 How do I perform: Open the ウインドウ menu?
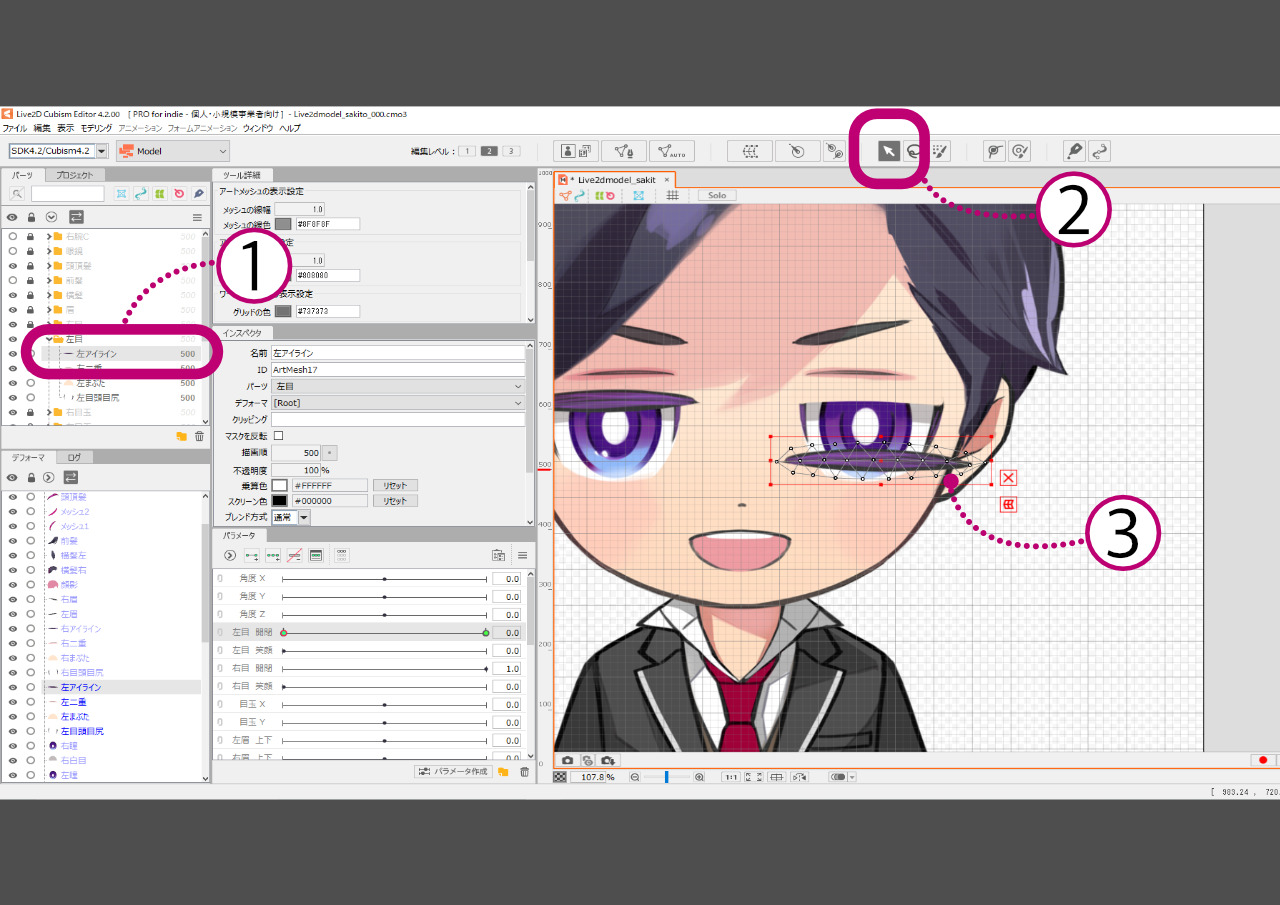pyautogui.click(x=258, y=128)
